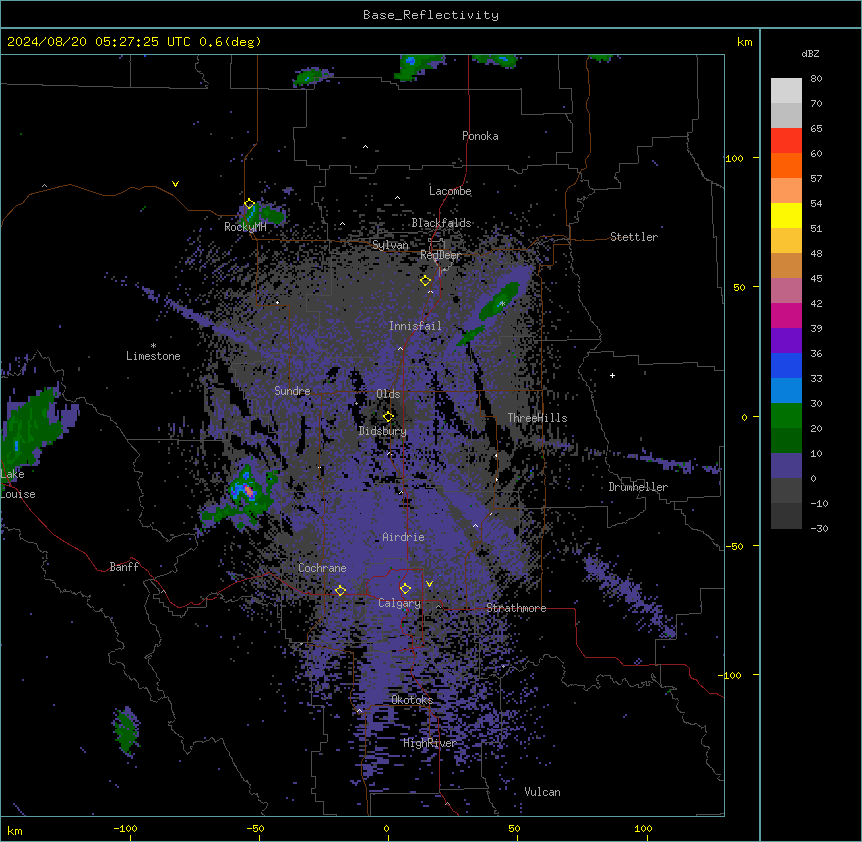
Task: Click the green echo band northeast of Innisfail
Action: [x=499, y=301]
